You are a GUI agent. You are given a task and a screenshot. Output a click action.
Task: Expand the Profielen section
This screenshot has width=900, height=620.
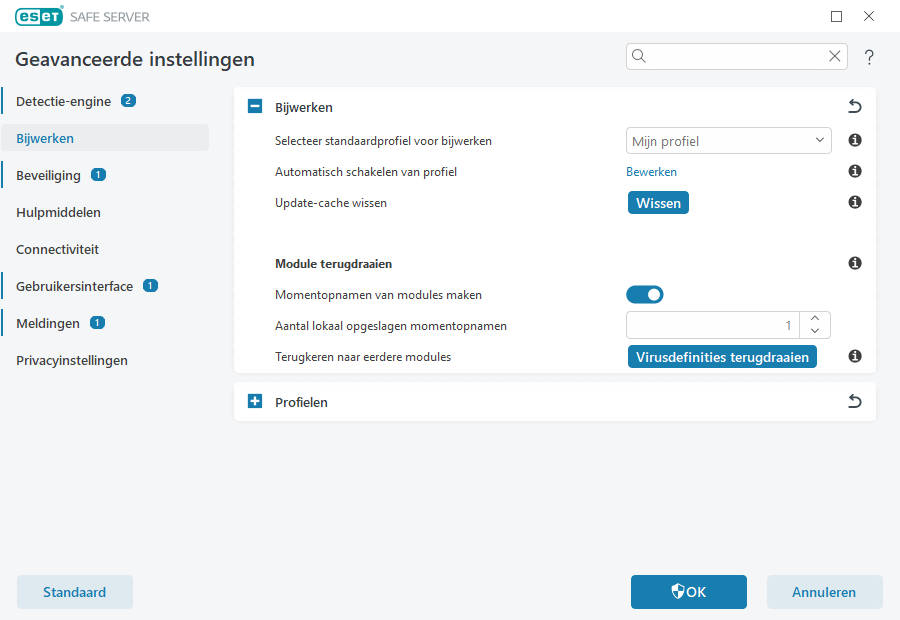(255, 402)
